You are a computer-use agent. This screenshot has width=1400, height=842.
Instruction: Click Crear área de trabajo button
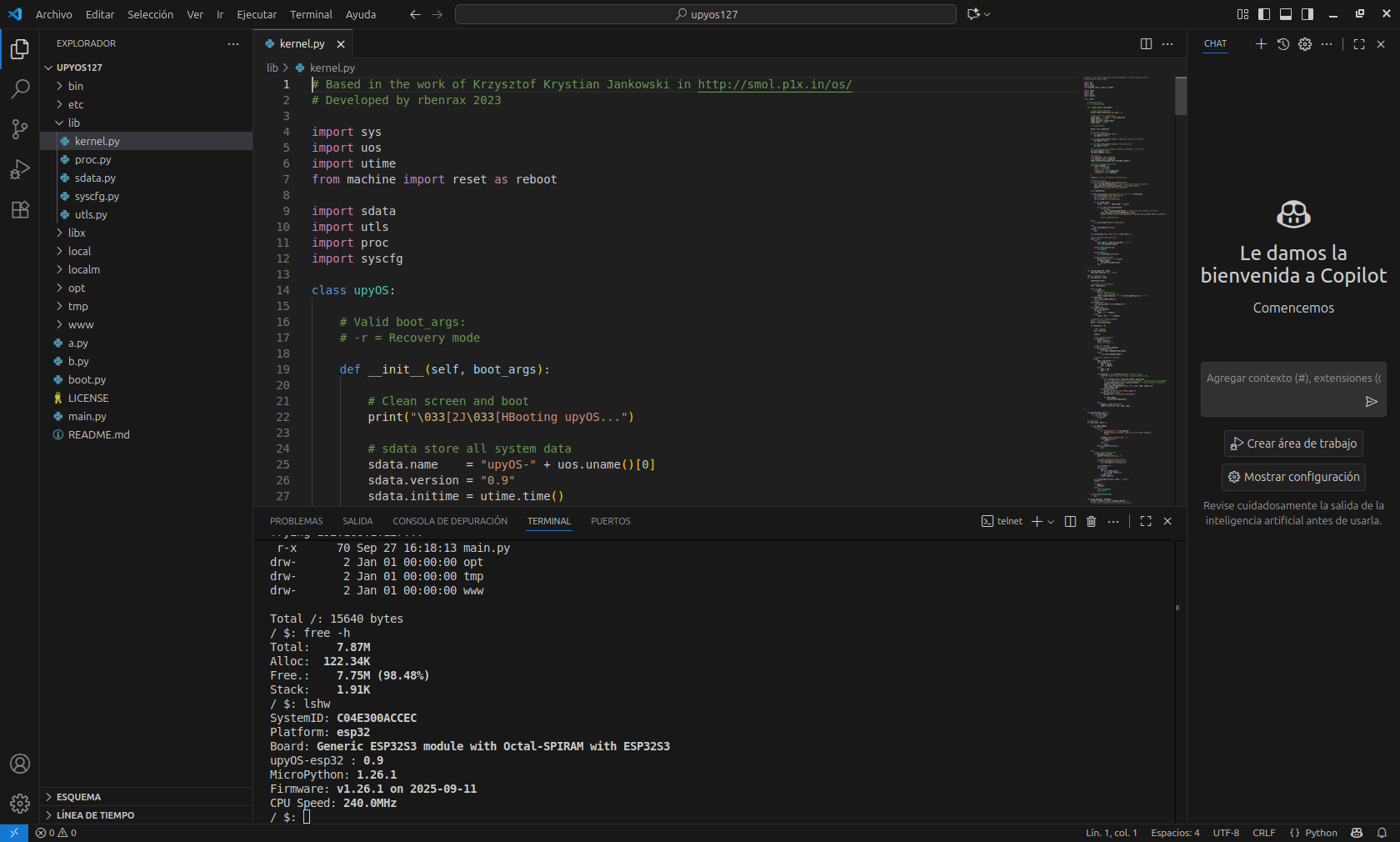click(1293, 444)
